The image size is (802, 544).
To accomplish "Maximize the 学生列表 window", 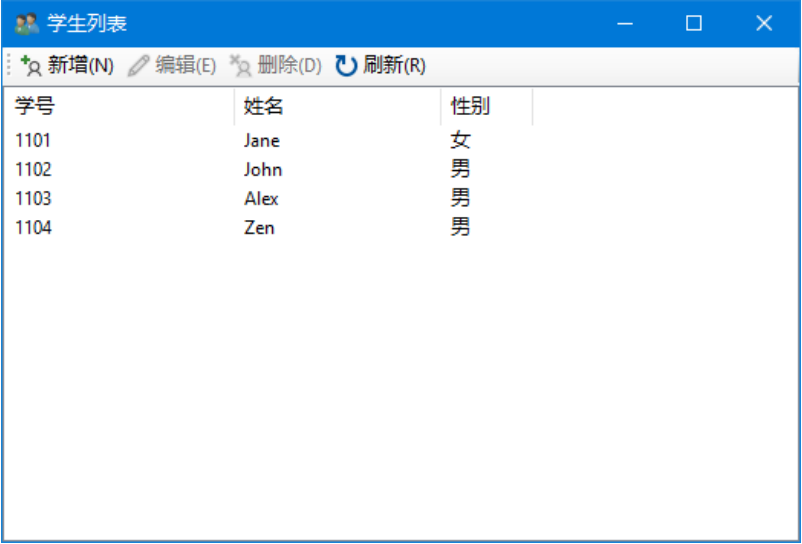I will (x=694, y=24).
